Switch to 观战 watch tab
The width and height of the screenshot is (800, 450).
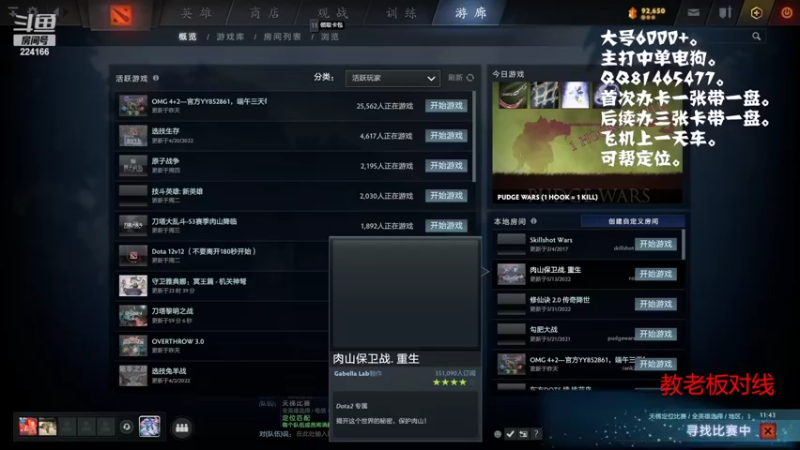point(333,13)
